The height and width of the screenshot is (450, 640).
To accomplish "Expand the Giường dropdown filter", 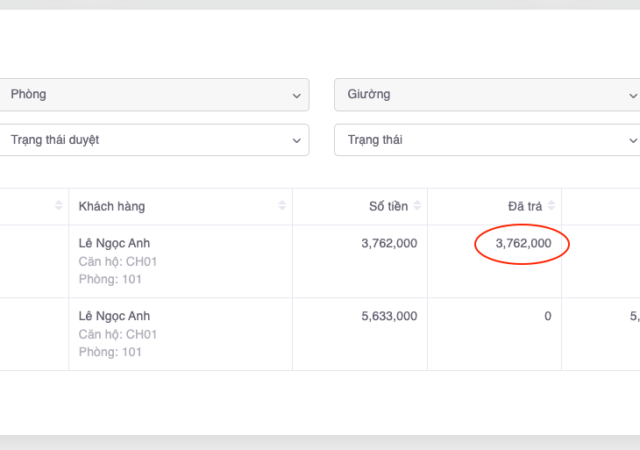I will [485, 95].
